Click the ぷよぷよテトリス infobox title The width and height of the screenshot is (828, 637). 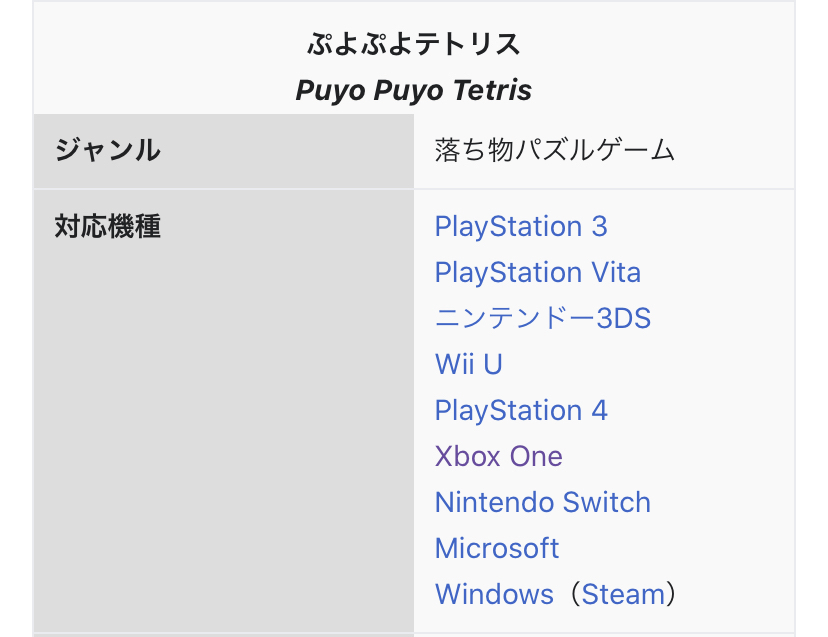click(414, 44)
